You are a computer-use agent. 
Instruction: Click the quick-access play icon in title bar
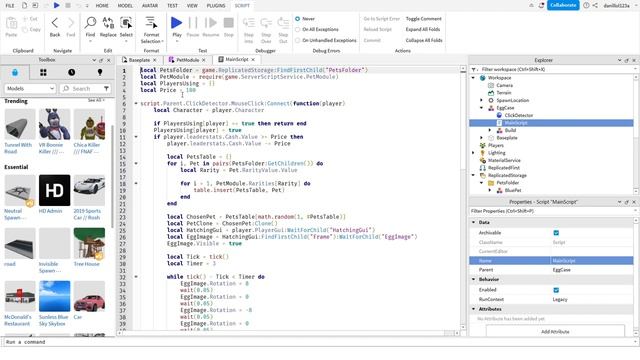pyautogui.click(x=56, y=5)
